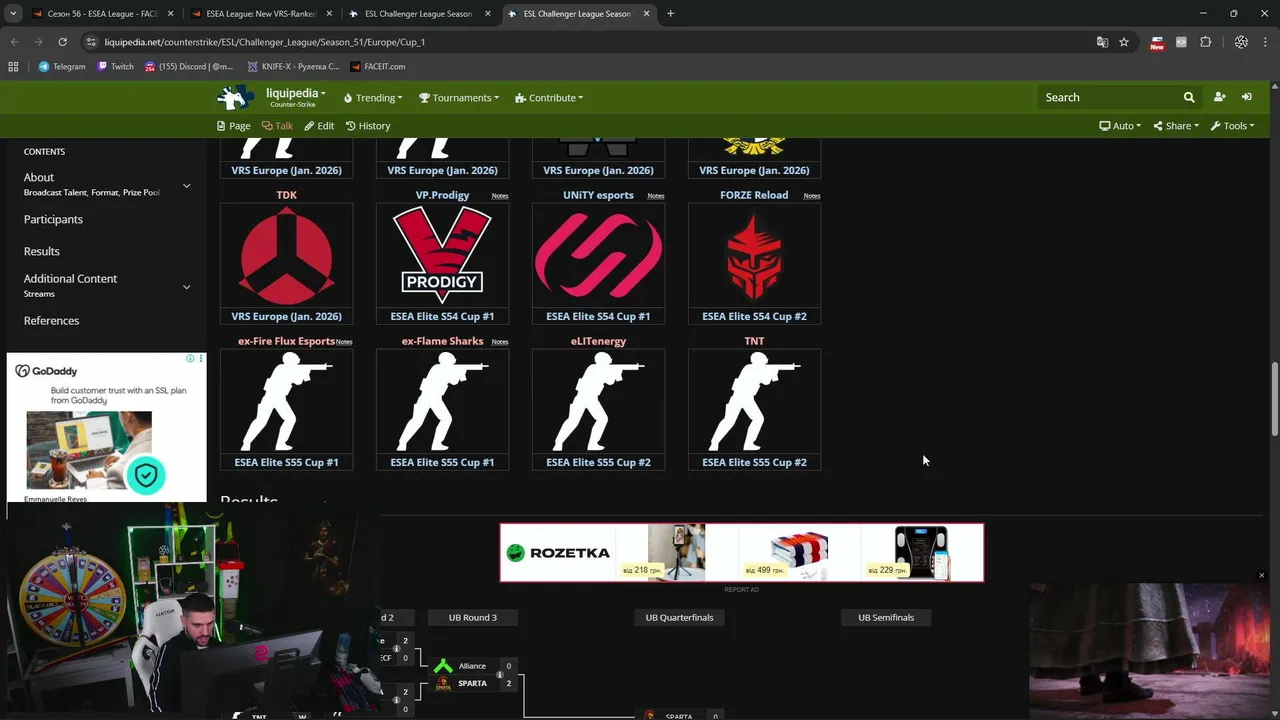Open the KNIFE-X bookmark
Screen dimensions: 1280x720
(292, 66)
